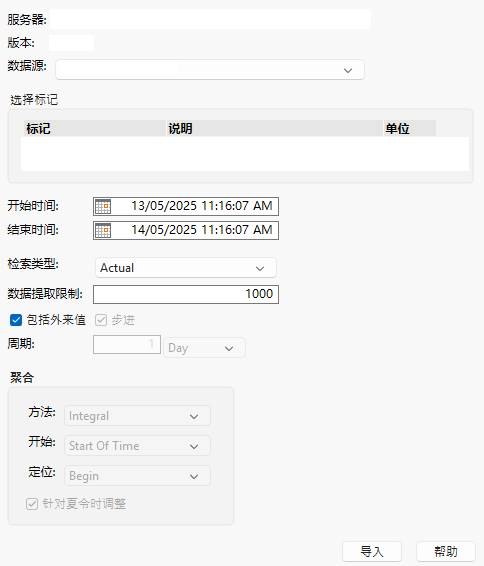Click the start time value 13/05/2025 11:16:07 AM
This screenshot has width=484, height=566.
[202, 206]
